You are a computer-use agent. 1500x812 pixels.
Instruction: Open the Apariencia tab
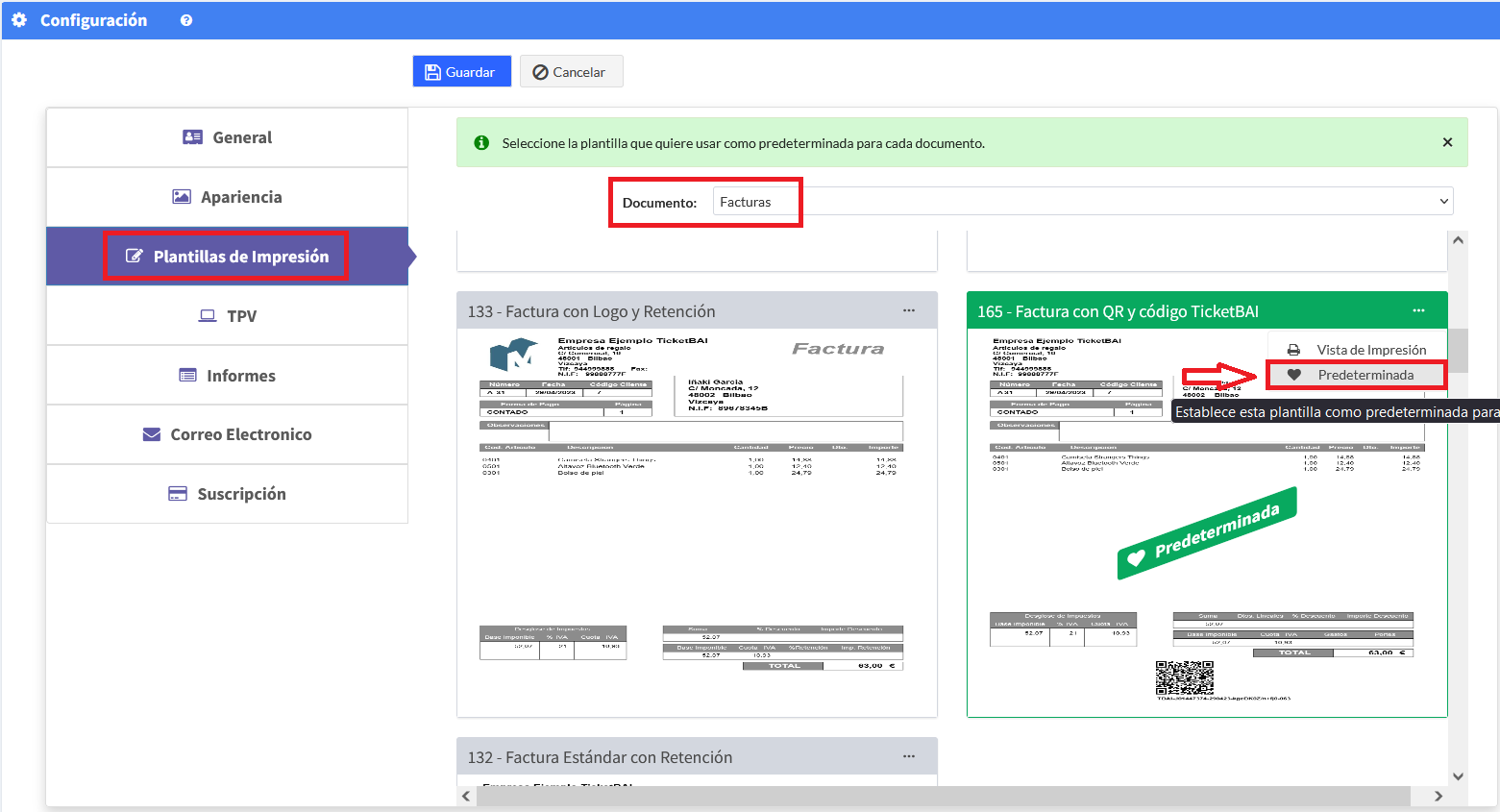point(227,197)
